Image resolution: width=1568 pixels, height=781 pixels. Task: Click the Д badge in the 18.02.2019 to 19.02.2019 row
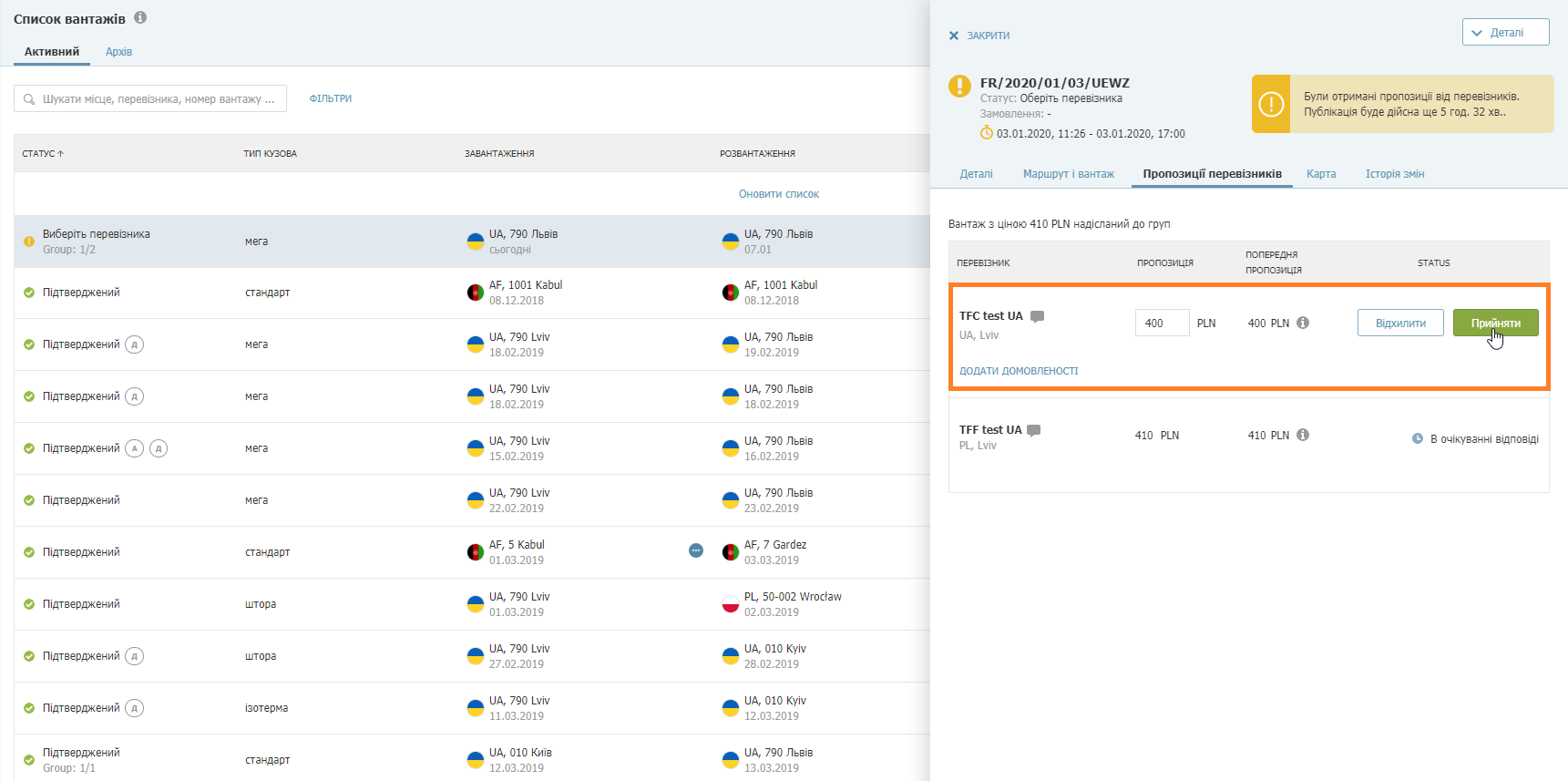[x=135, y=344]
